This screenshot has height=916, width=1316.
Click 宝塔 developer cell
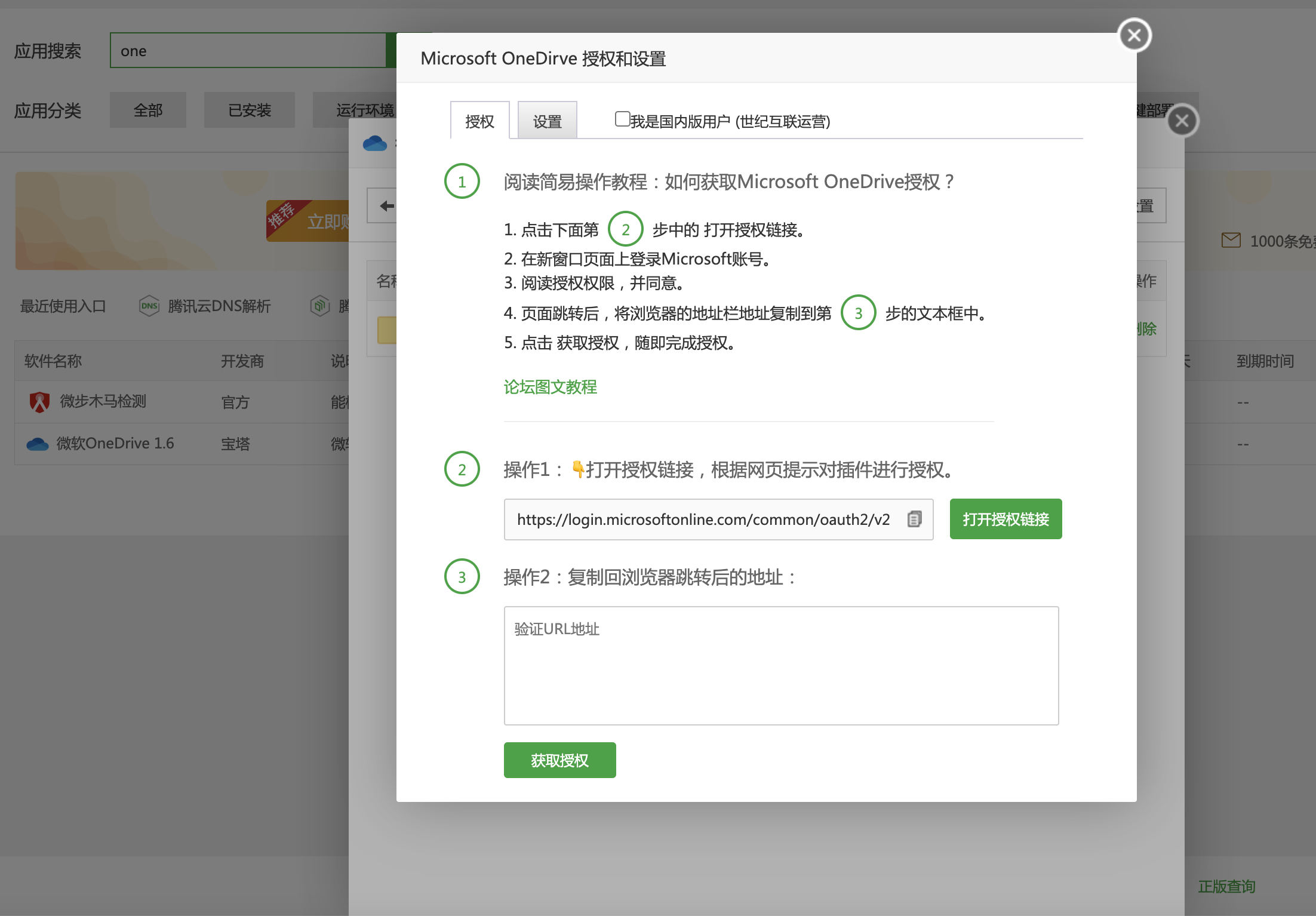pyautogui.click(x=235, y=444)
